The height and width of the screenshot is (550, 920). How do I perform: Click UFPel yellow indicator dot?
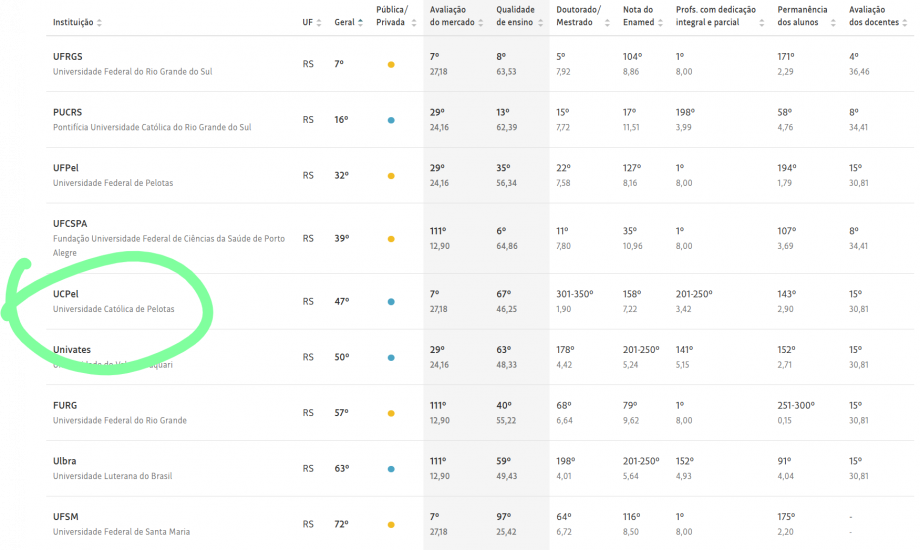tap(391, 176)
